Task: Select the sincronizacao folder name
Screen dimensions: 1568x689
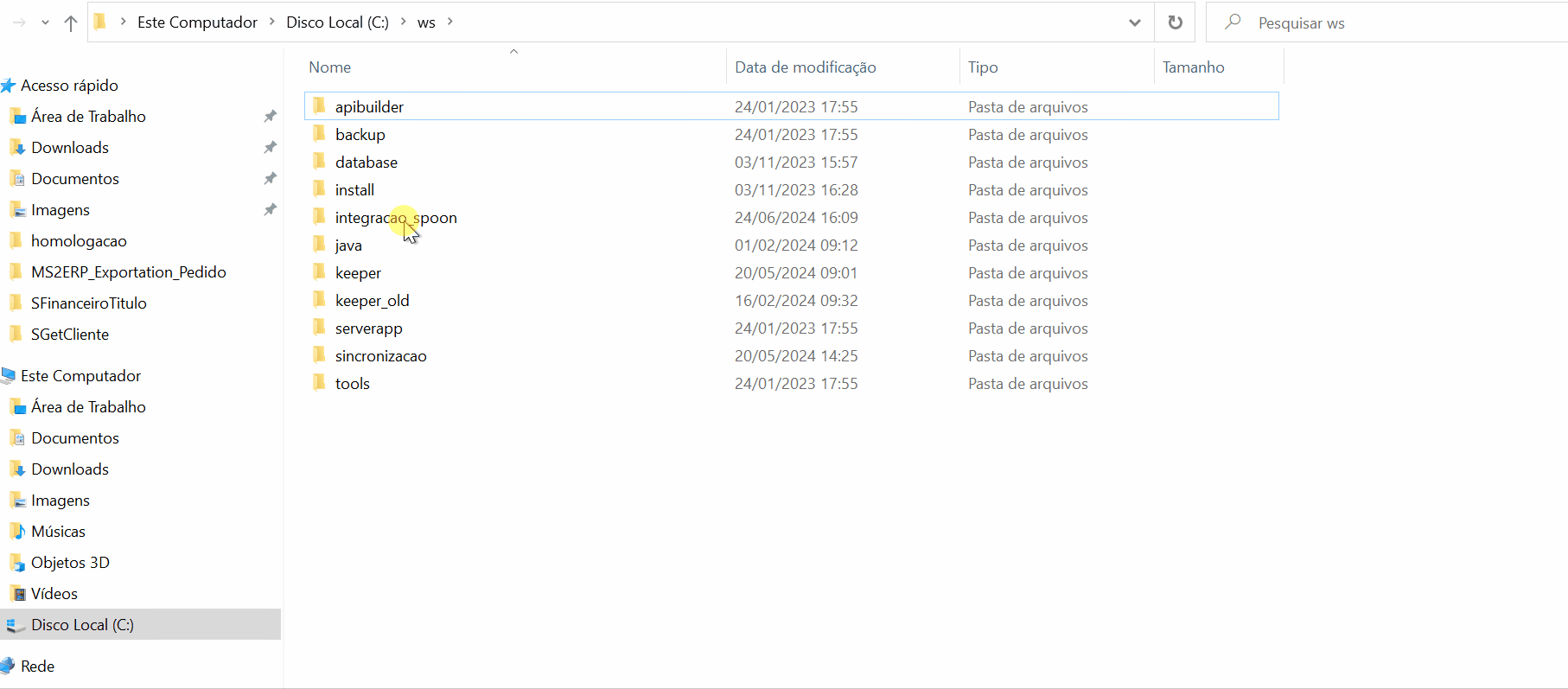Action: coord(381,356)
